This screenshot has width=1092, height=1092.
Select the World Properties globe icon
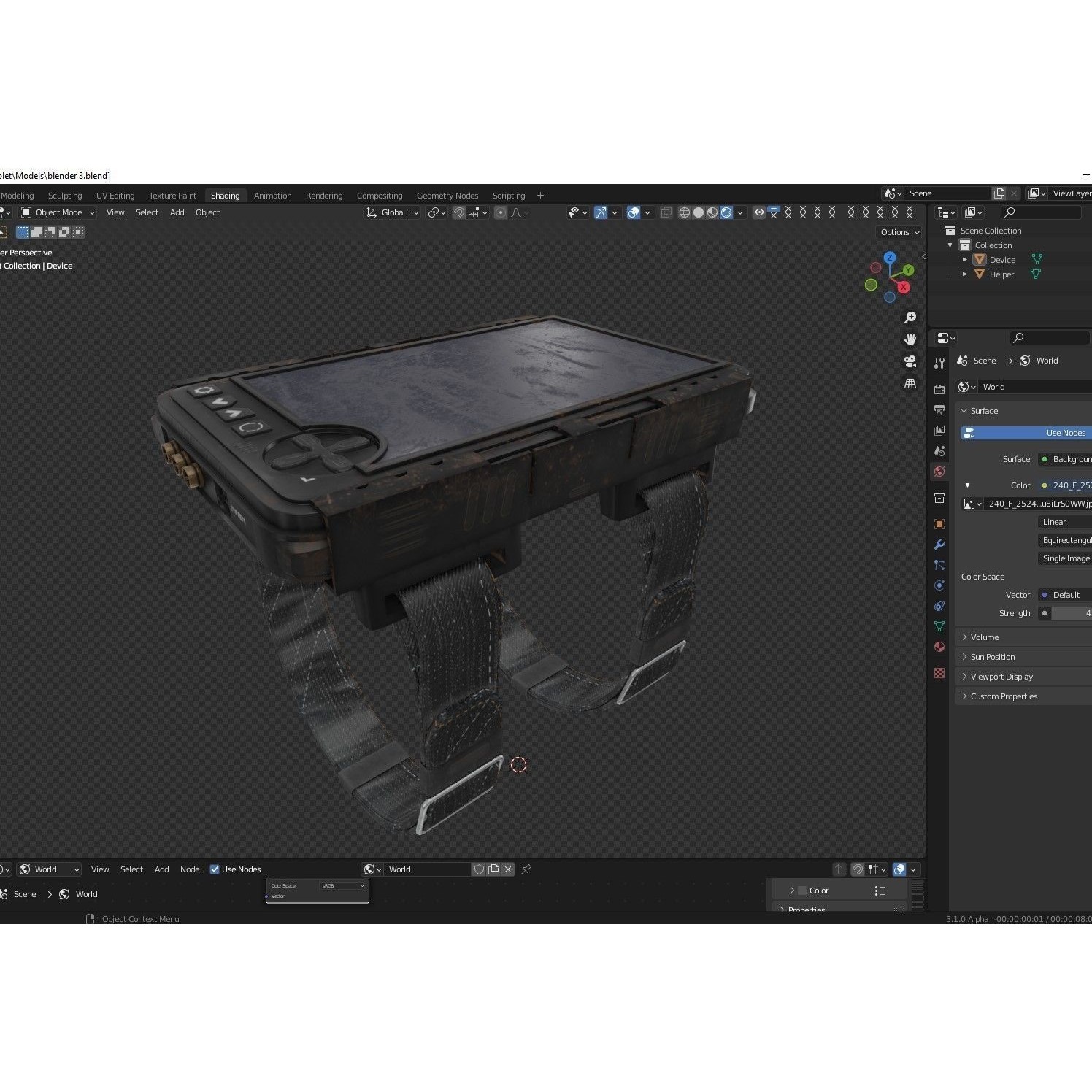[x=939, y=472]
